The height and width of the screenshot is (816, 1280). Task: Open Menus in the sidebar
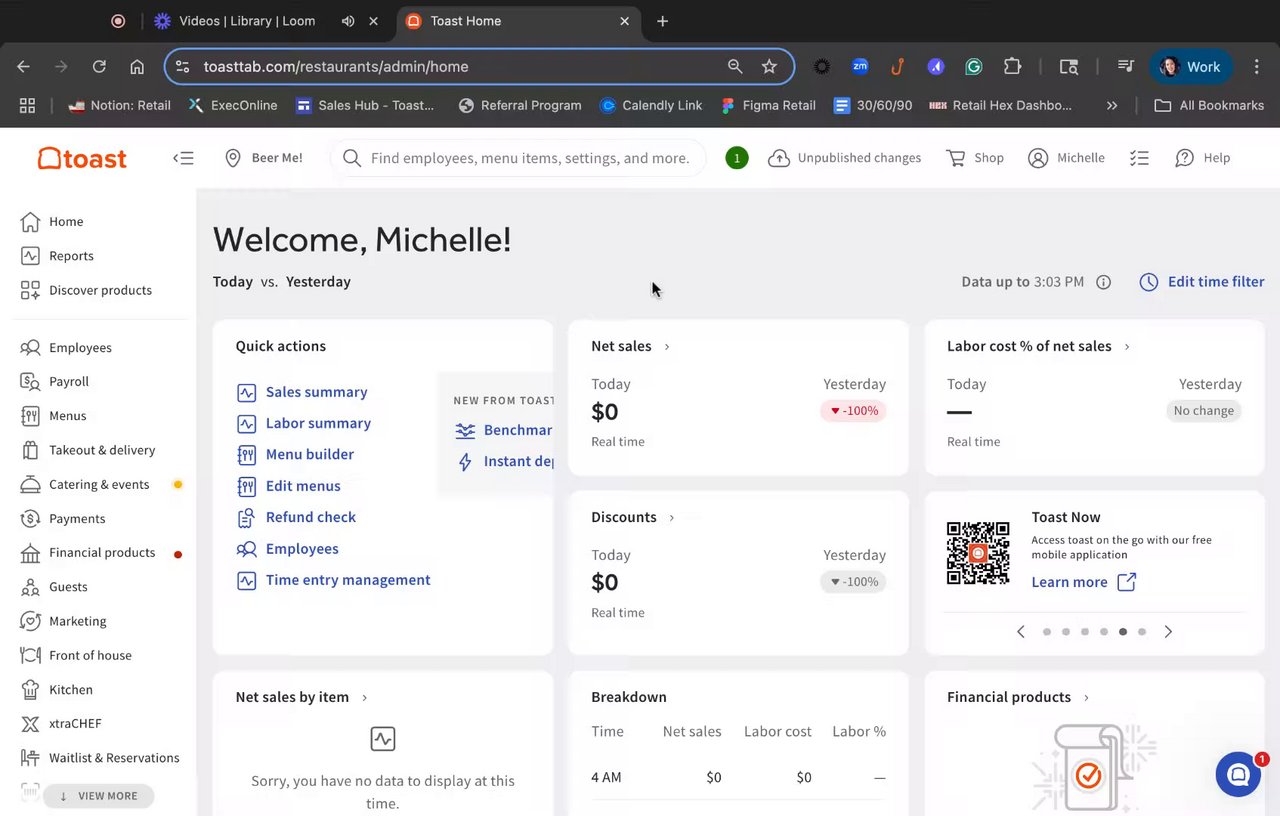coord(53,416)
